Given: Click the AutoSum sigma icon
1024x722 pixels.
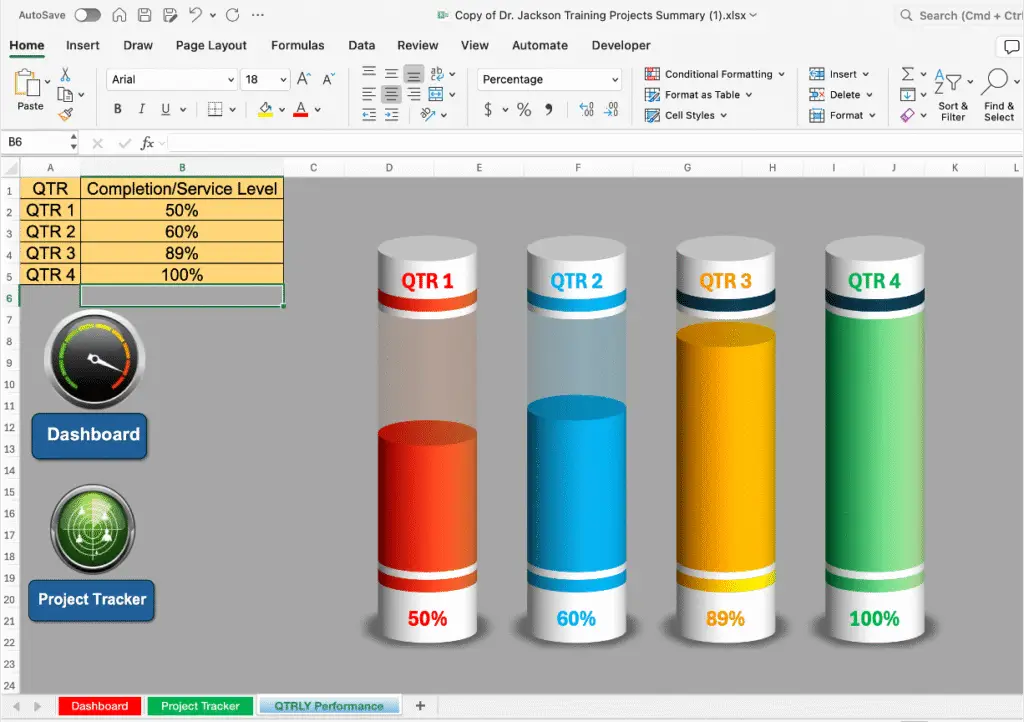Looking at the screenshot, I should (907, 74).
